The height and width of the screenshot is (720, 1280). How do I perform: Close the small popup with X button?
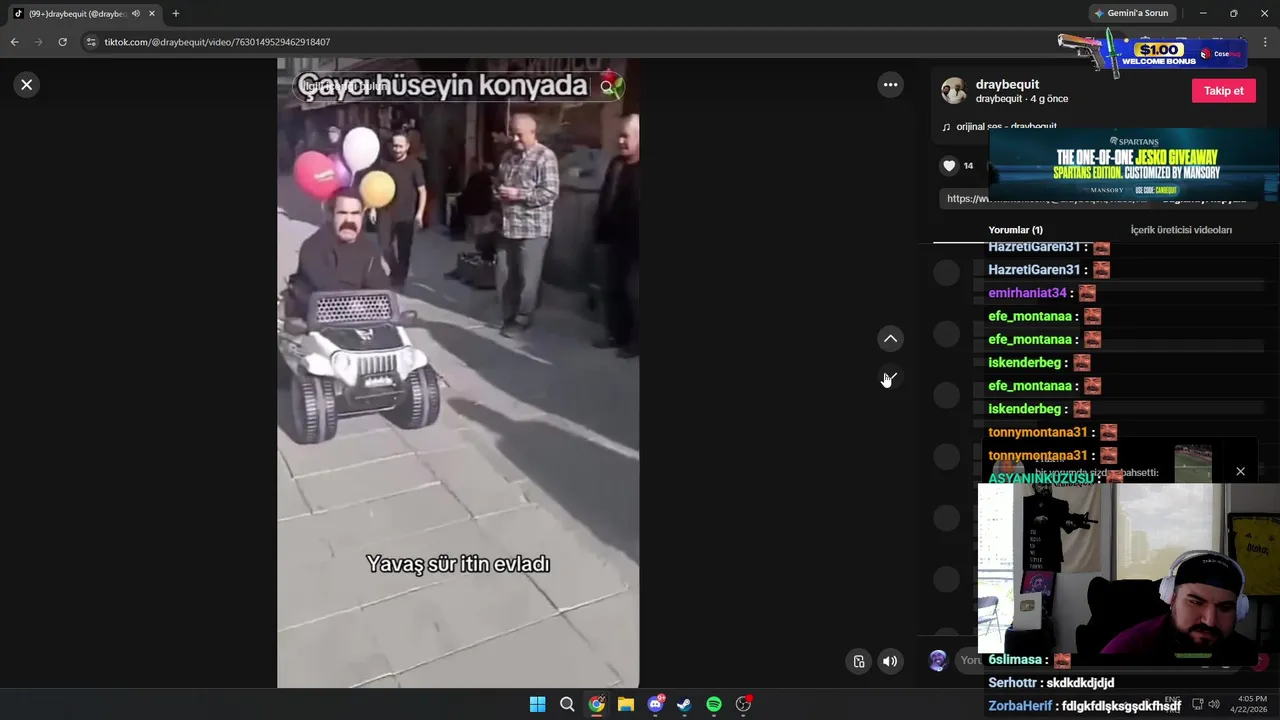[x=1240, y=471]
